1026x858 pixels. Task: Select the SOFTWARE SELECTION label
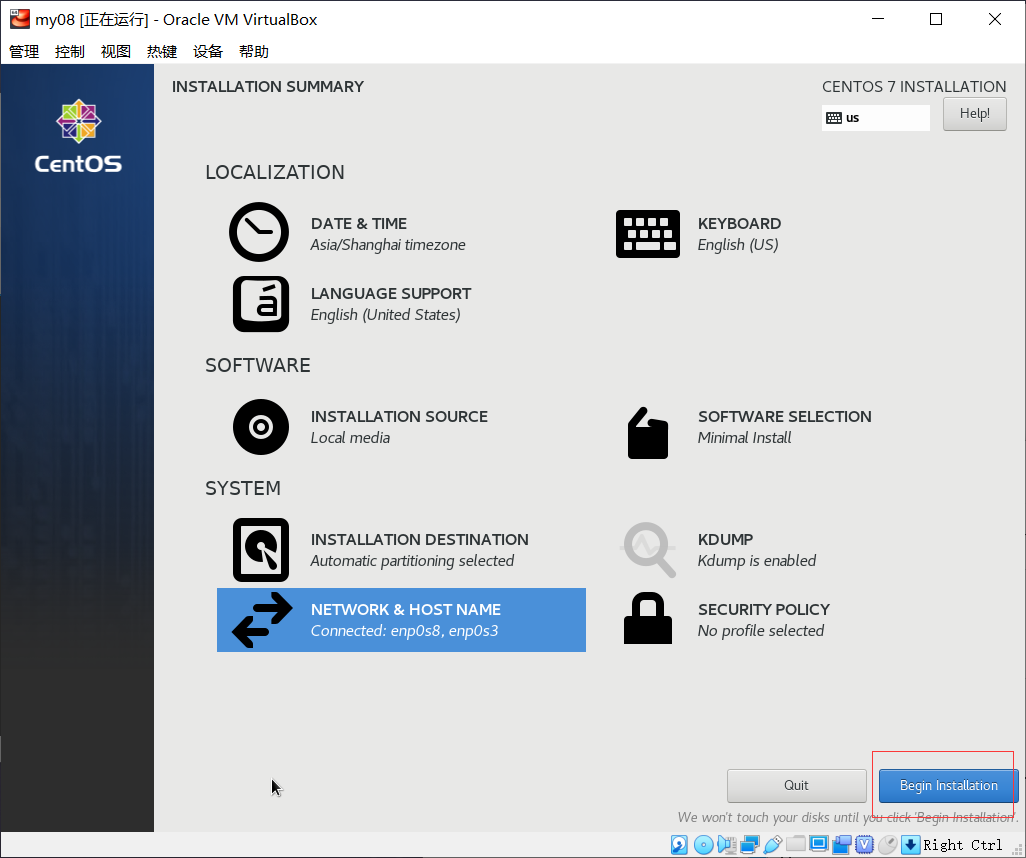pyautogui.click(x=785, y=417)
